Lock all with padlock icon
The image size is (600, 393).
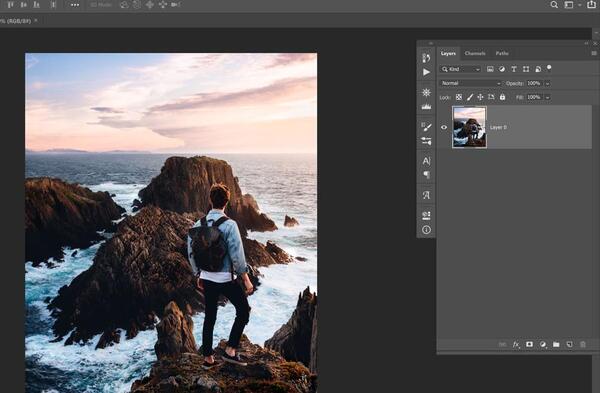(x=502, y=97)
